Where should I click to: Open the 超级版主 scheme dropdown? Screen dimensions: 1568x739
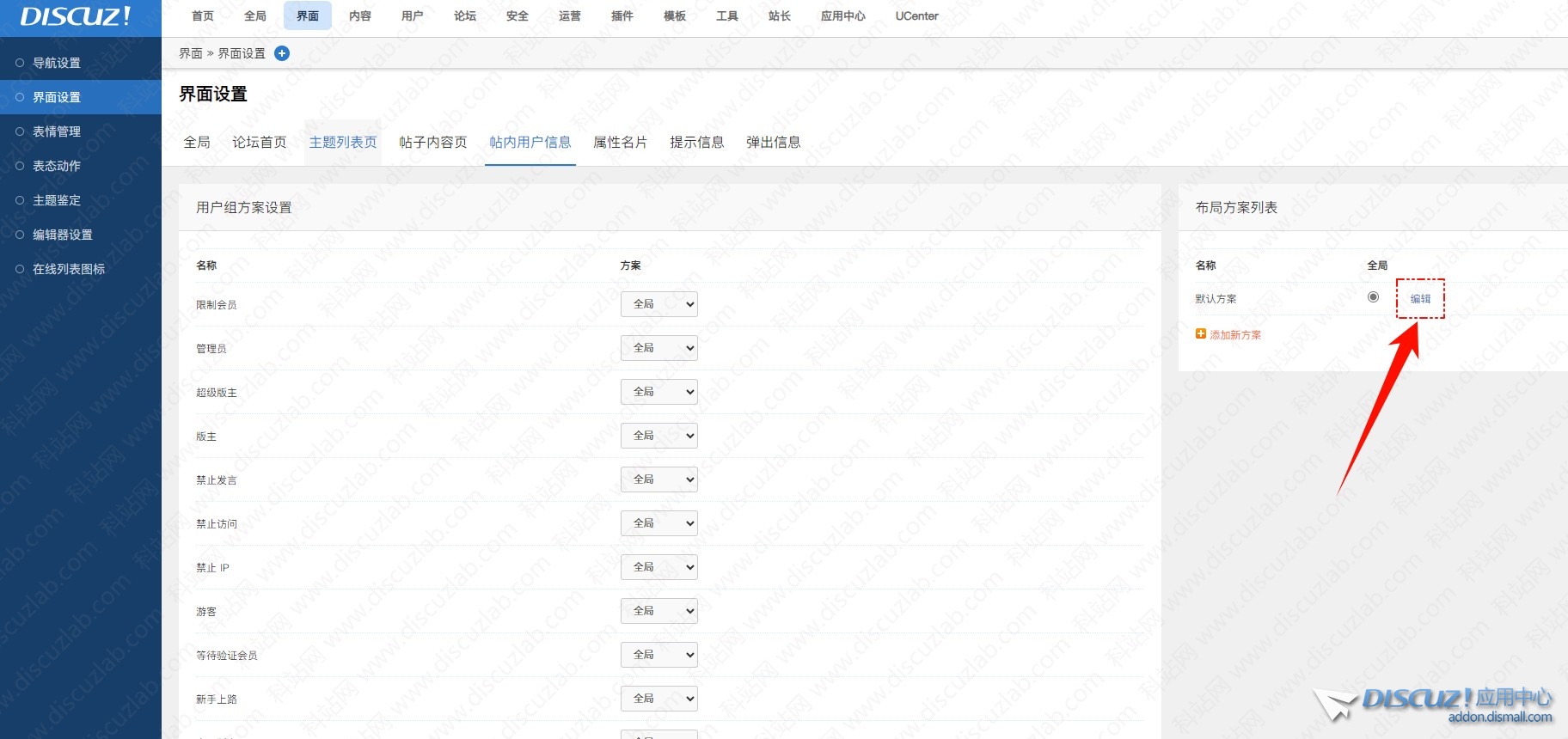point(658,392)
